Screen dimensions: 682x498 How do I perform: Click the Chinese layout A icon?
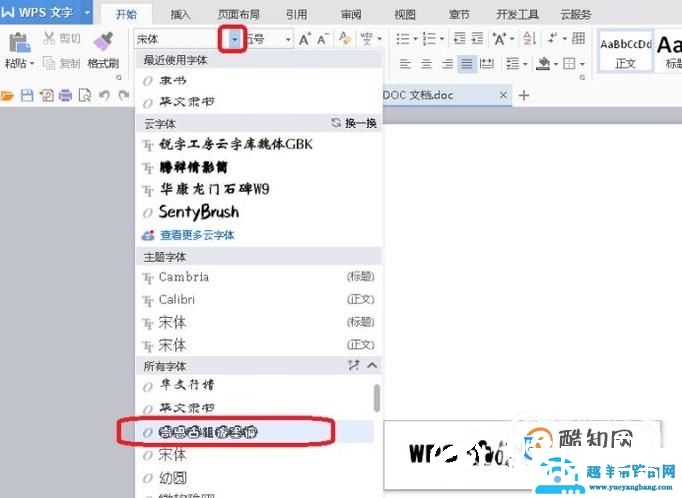click(499, 39)
